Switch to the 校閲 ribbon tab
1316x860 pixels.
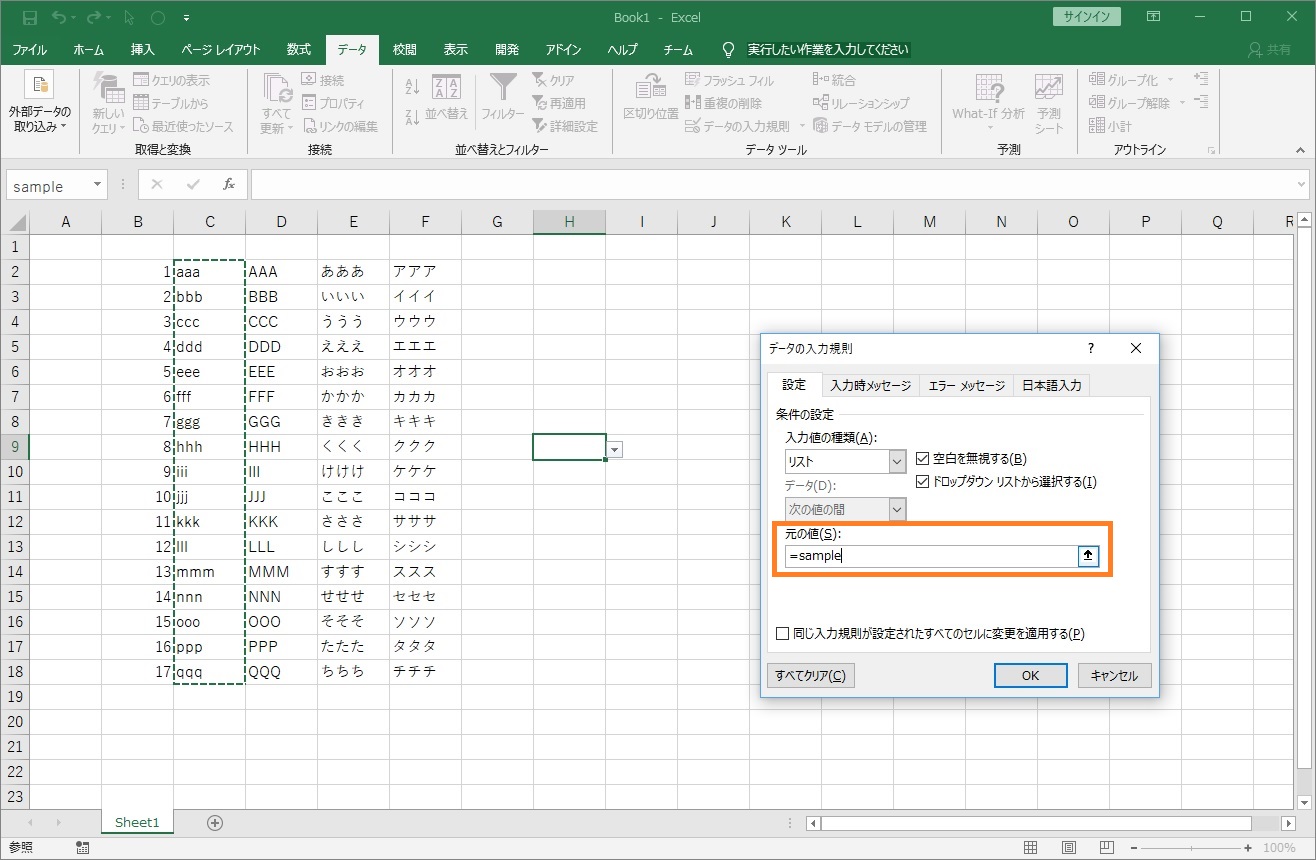coord(405,49)
